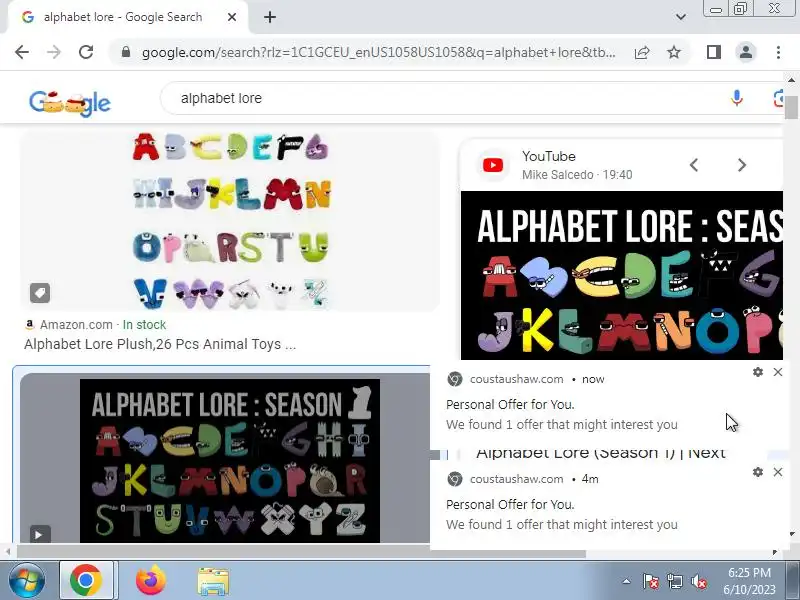Open settings for the 4m coustaushaw notification
The width and height of the screenshot is (800, 600).
[758, 472]
